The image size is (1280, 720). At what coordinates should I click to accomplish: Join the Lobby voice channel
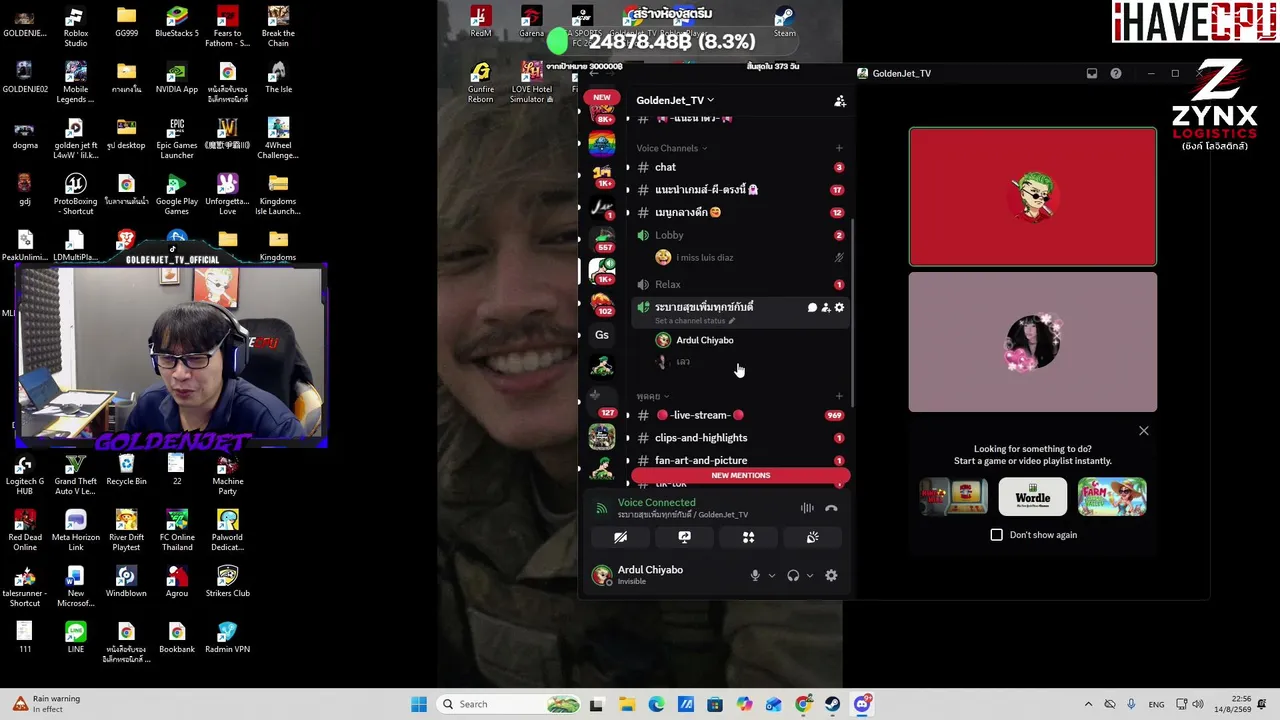coord(740,235)
